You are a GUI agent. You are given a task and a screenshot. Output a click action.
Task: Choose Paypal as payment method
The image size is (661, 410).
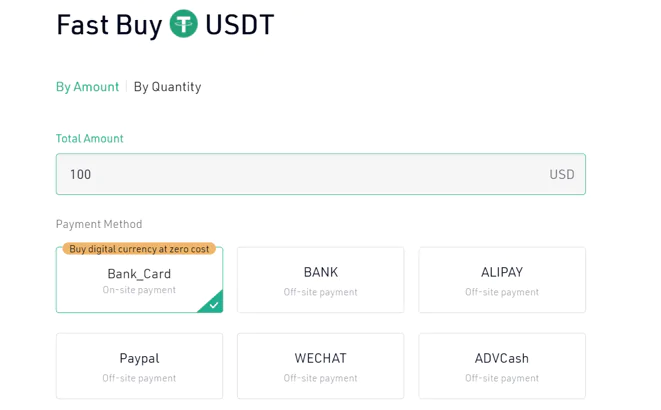tap(139, 366)
